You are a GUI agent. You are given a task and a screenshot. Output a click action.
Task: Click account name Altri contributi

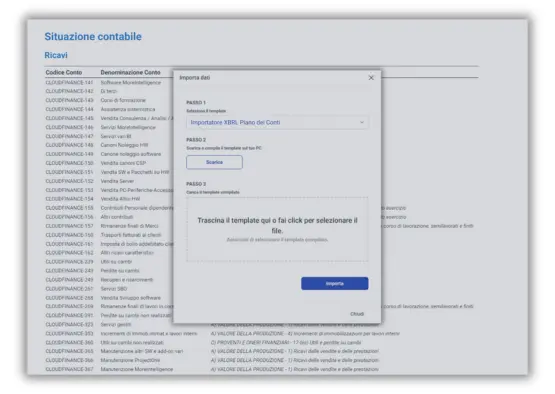tap(117, 217)
